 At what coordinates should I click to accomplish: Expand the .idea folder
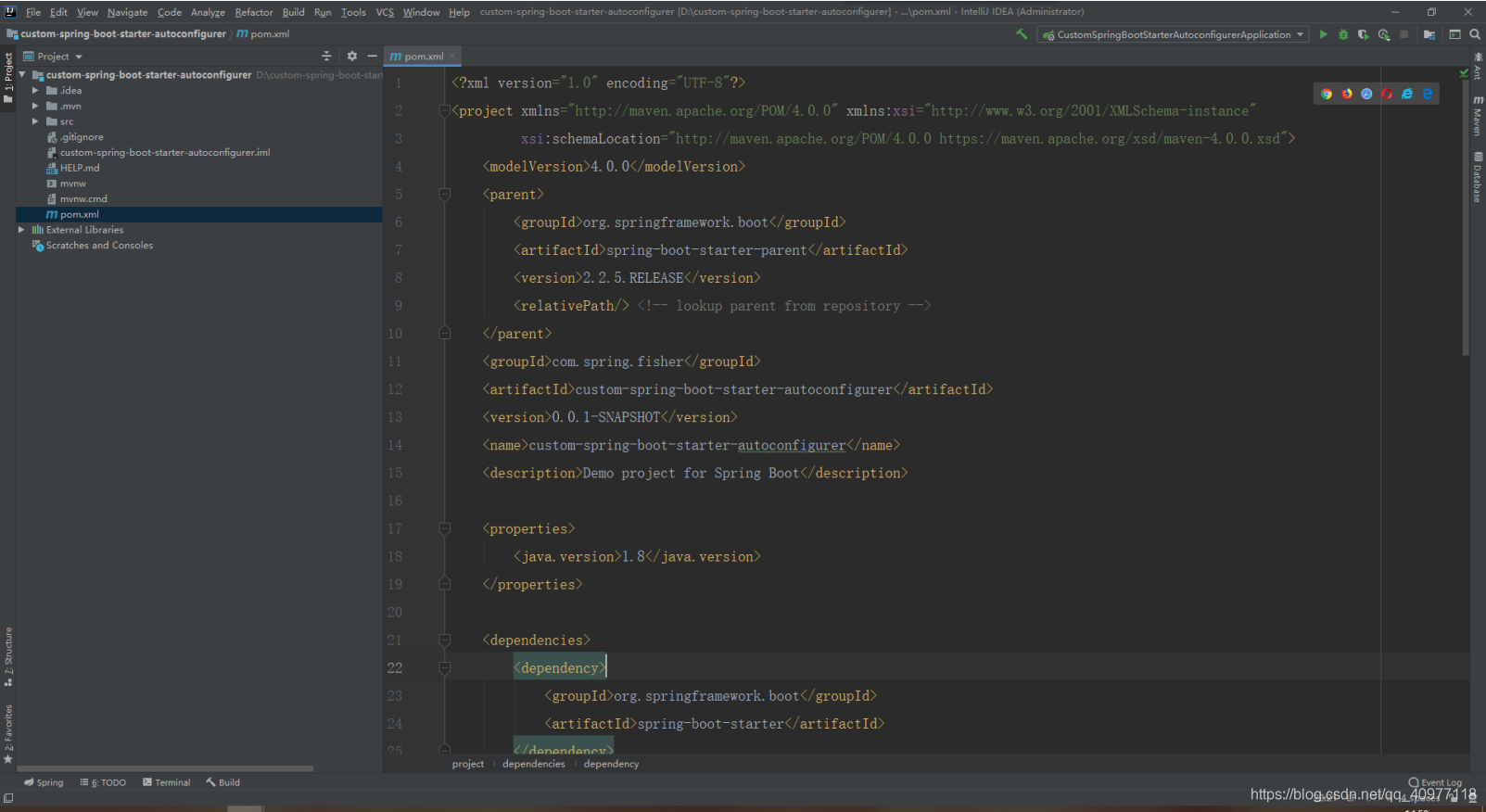(x=35, y=91)
